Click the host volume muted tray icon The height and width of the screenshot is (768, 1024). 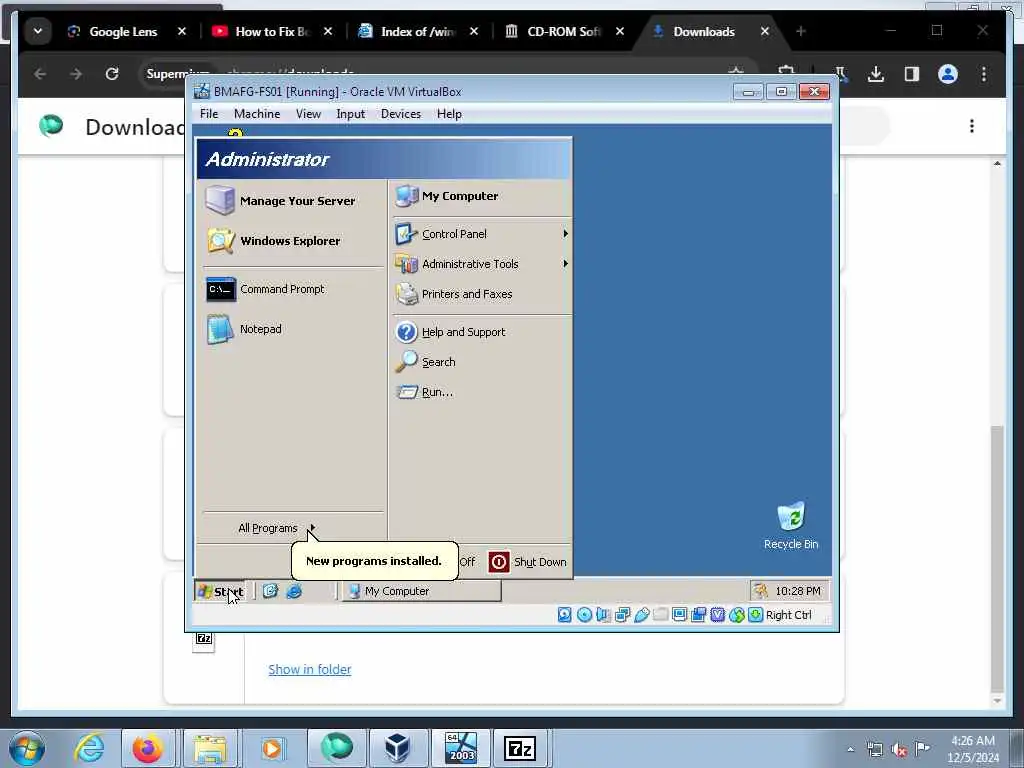pyautogui.click(x=899, y=750)
